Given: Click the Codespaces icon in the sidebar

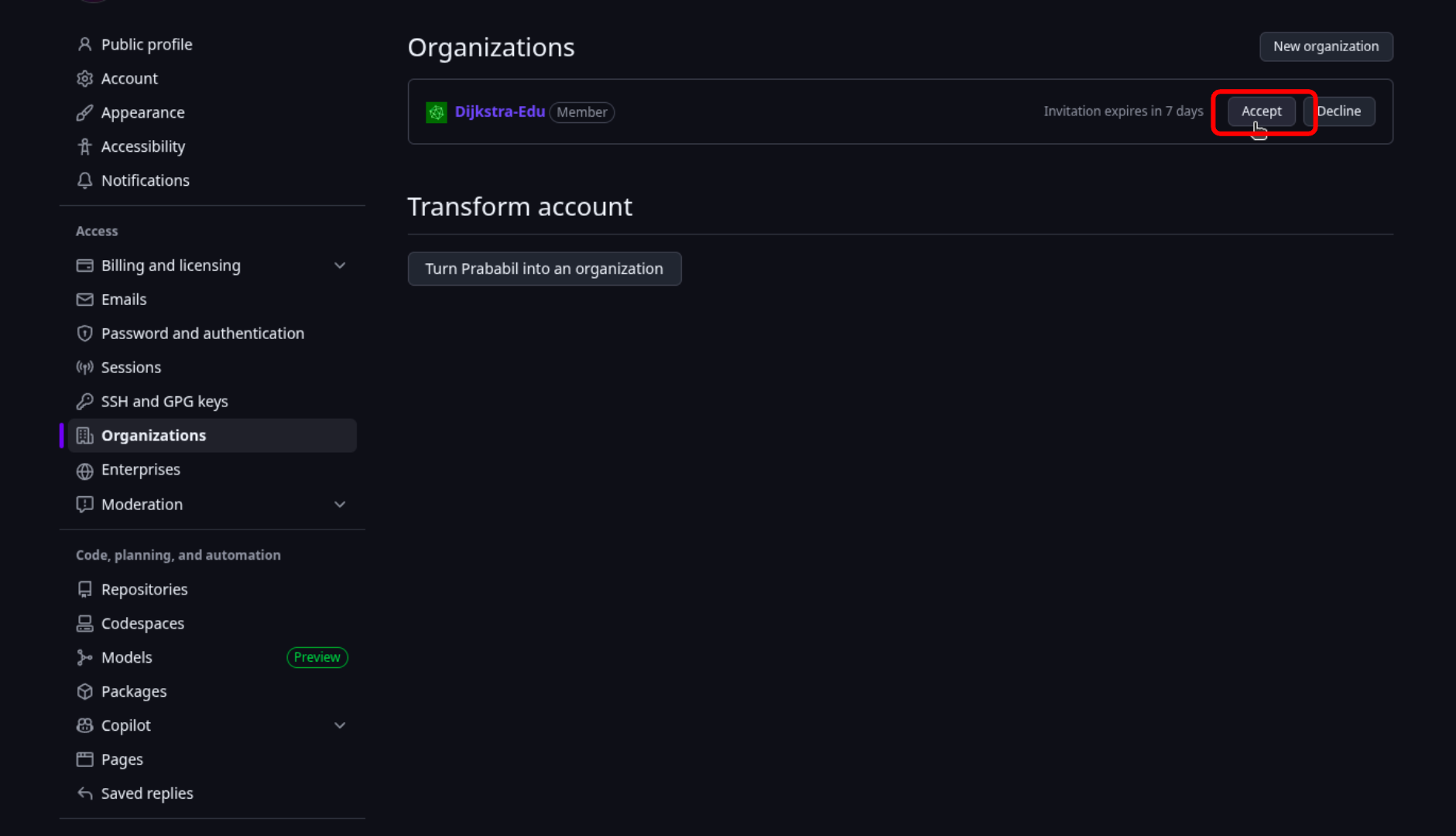Looking at the screenshot, I should [84, 623].
